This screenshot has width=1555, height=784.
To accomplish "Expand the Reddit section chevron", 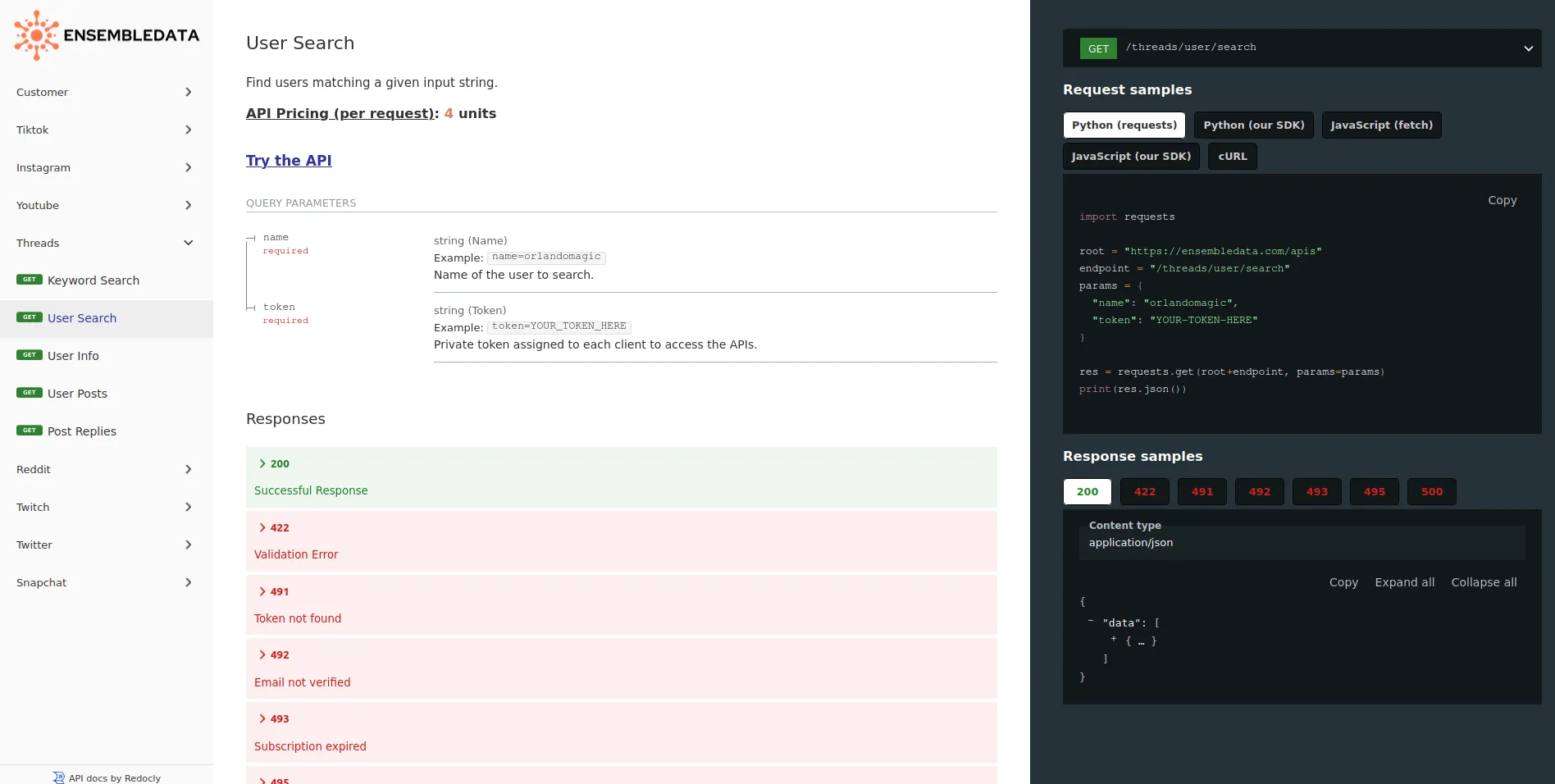I will tap(188, 469).
